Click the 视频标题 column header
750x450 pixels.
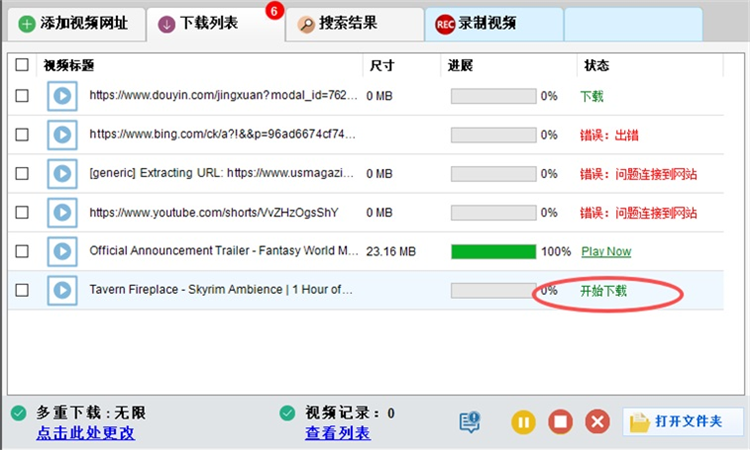point(69,66)
